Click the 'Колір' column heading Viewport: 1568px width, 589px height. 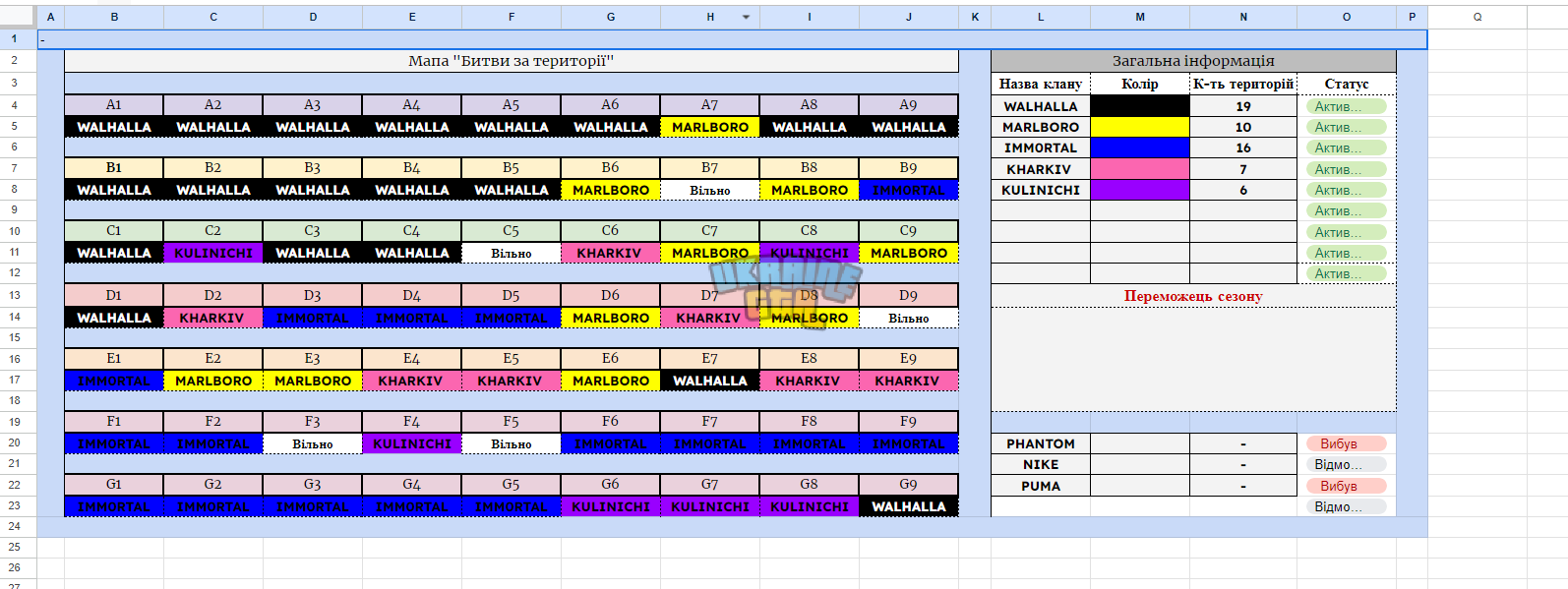(1140, 84)
